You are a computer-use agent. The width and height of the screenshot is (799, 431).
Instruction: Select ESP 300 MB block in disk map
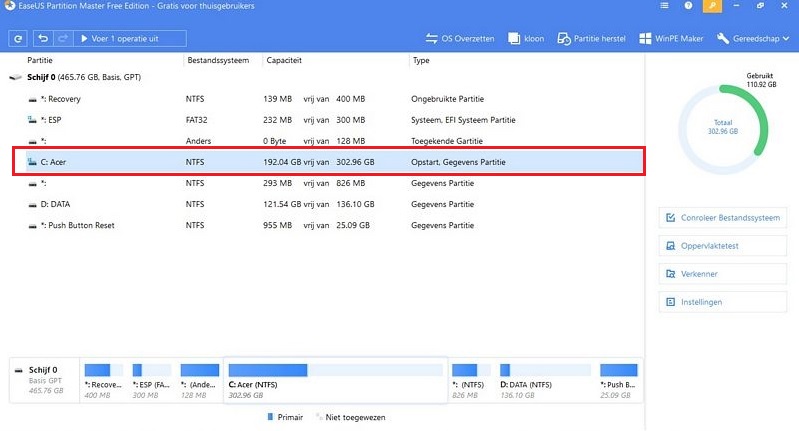coord(151,381)
